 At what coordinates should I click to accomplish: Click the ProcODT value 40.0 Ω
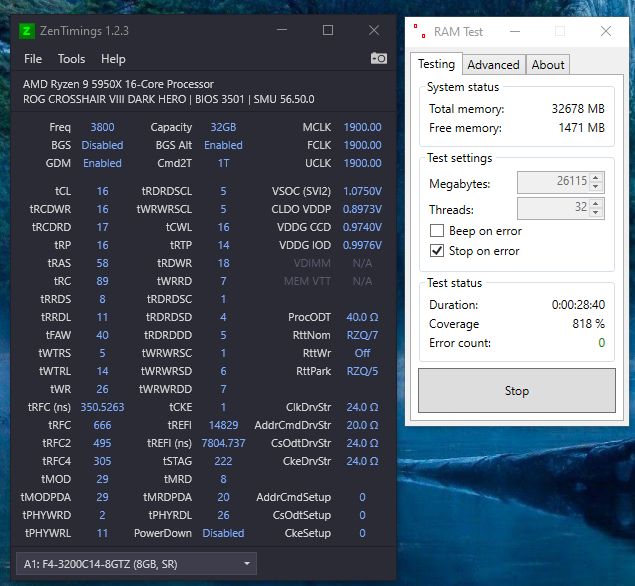[x=362, y=317]
